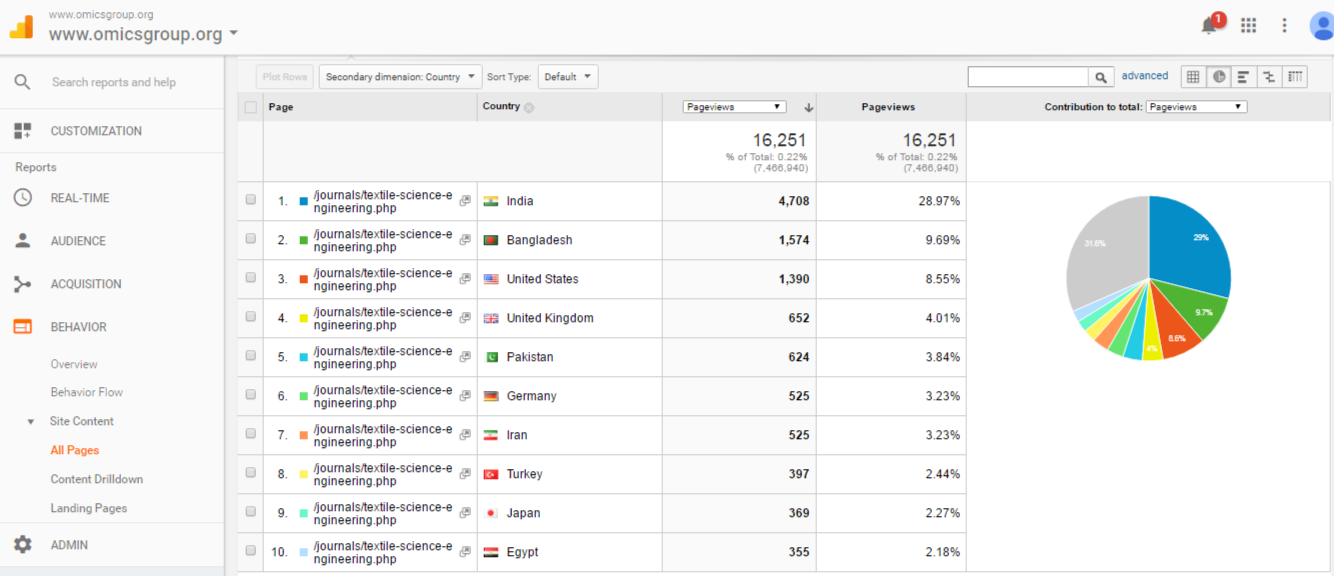
Task: Check the Pakistan row checkbox
Action: (251, 356)
